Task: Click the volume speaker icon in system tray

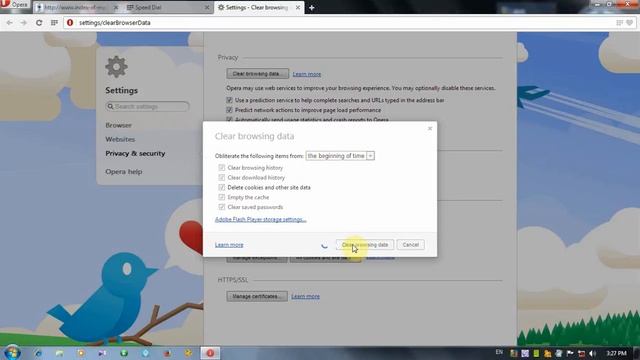Action: (x=593, y=353)
